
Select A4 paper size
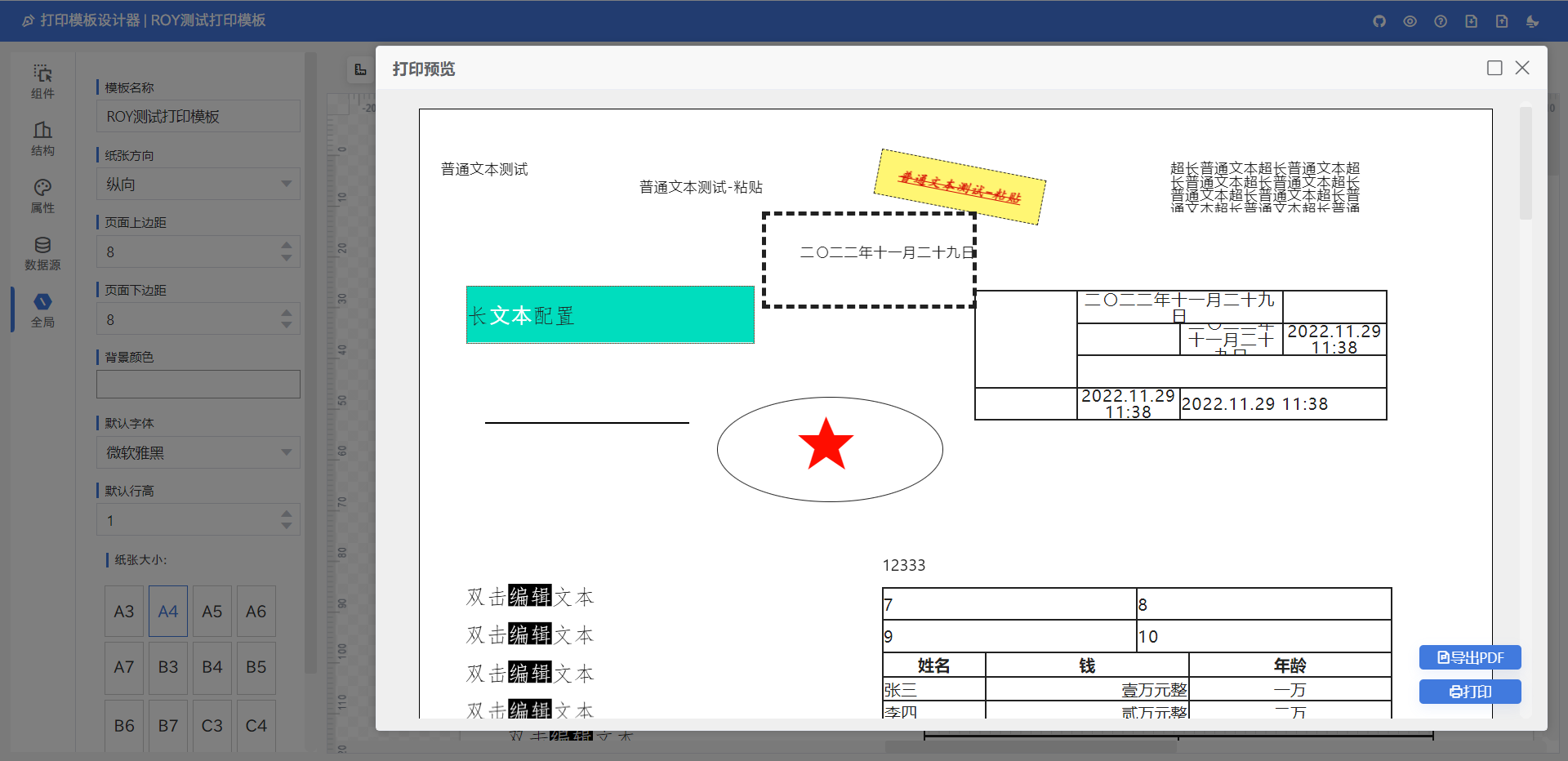tap(168, 611)
